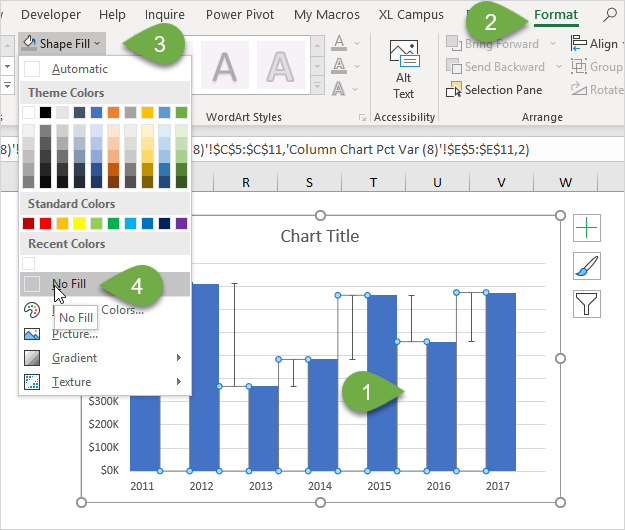Click Bring Forward button
Viewport: 625px width, 530px height.
point(493,43)
